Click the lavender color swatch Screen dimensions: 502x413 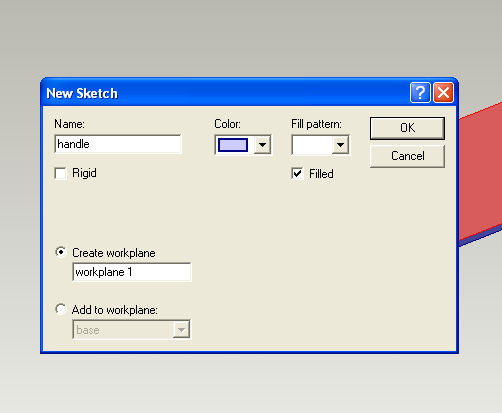click(x=233, y=145)
